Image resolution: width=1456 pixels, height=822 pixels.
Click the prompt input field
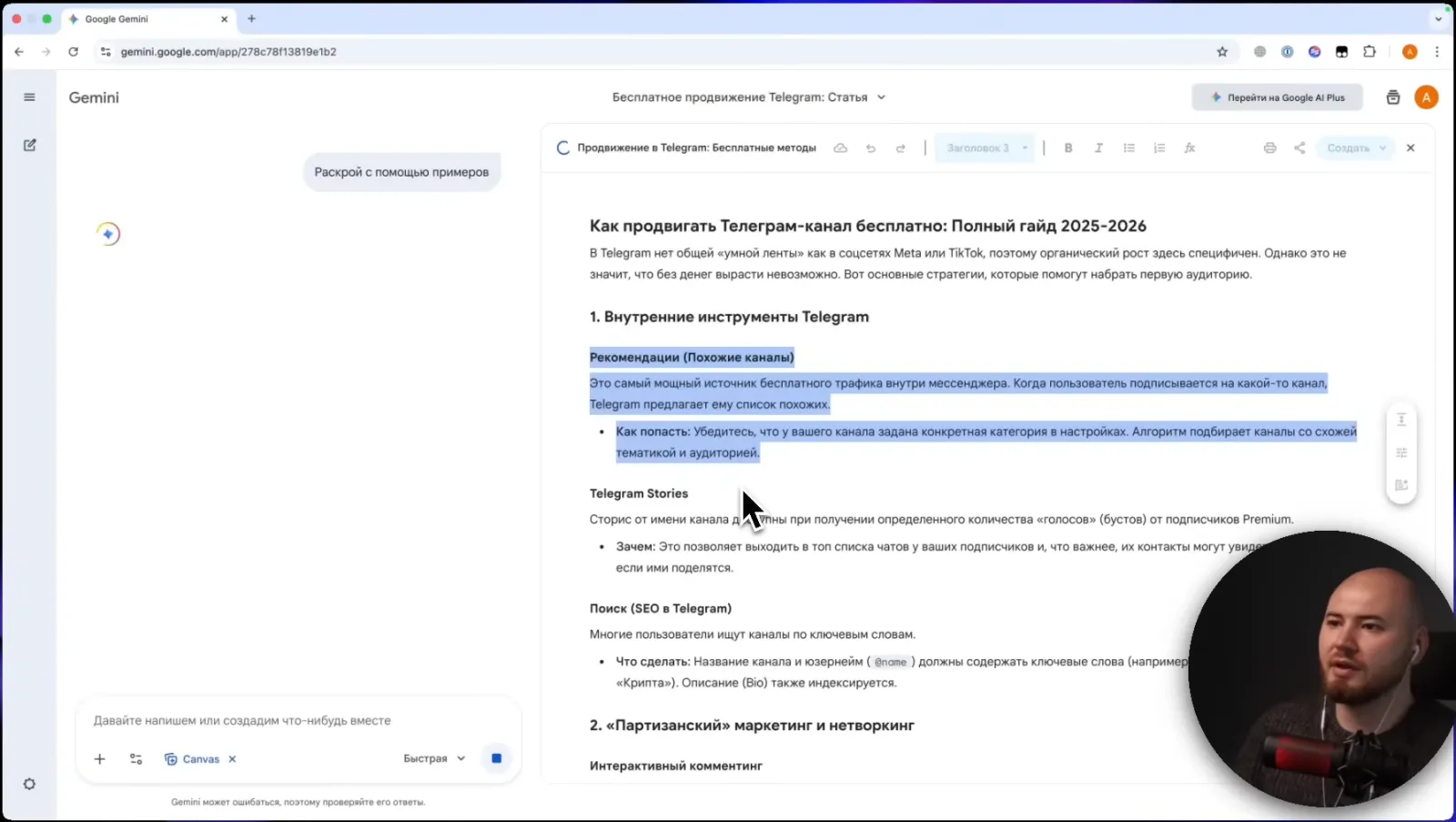coord(298,720)
